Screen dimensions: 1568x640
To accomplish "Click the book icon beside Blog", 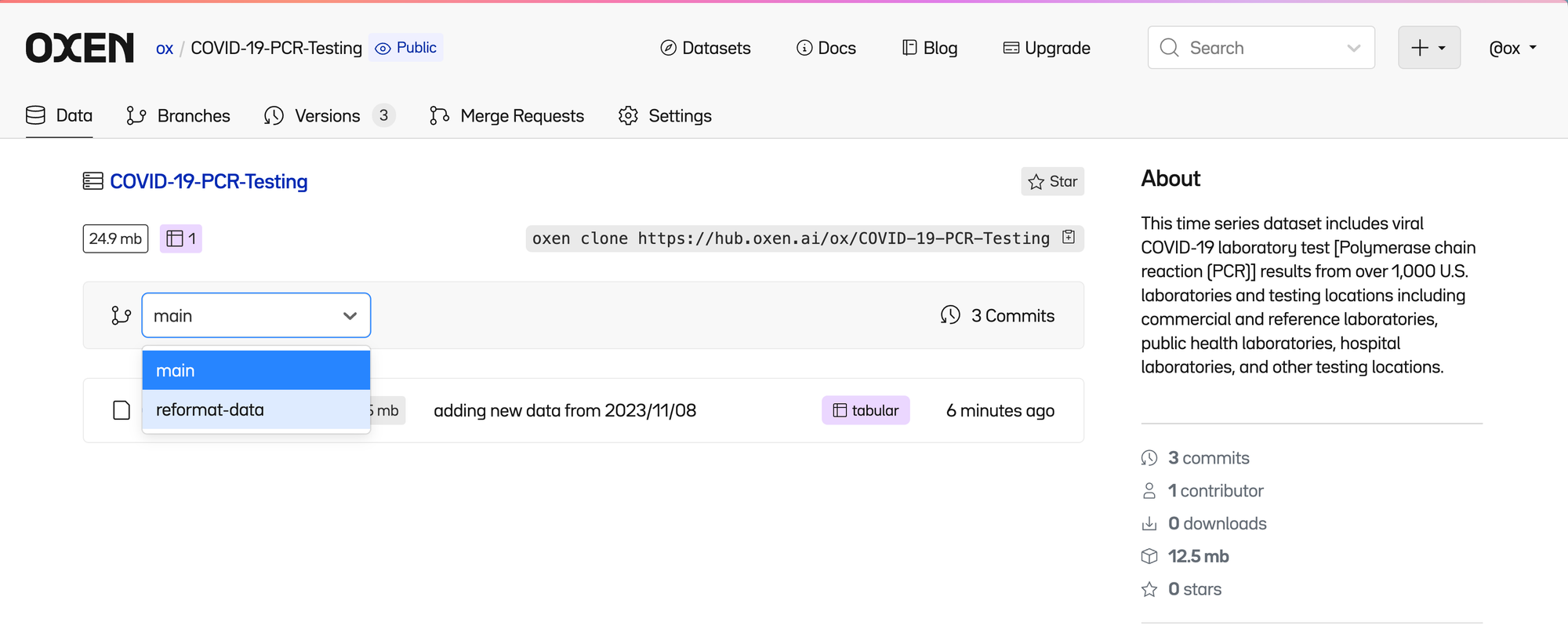I will coord(909,48).
